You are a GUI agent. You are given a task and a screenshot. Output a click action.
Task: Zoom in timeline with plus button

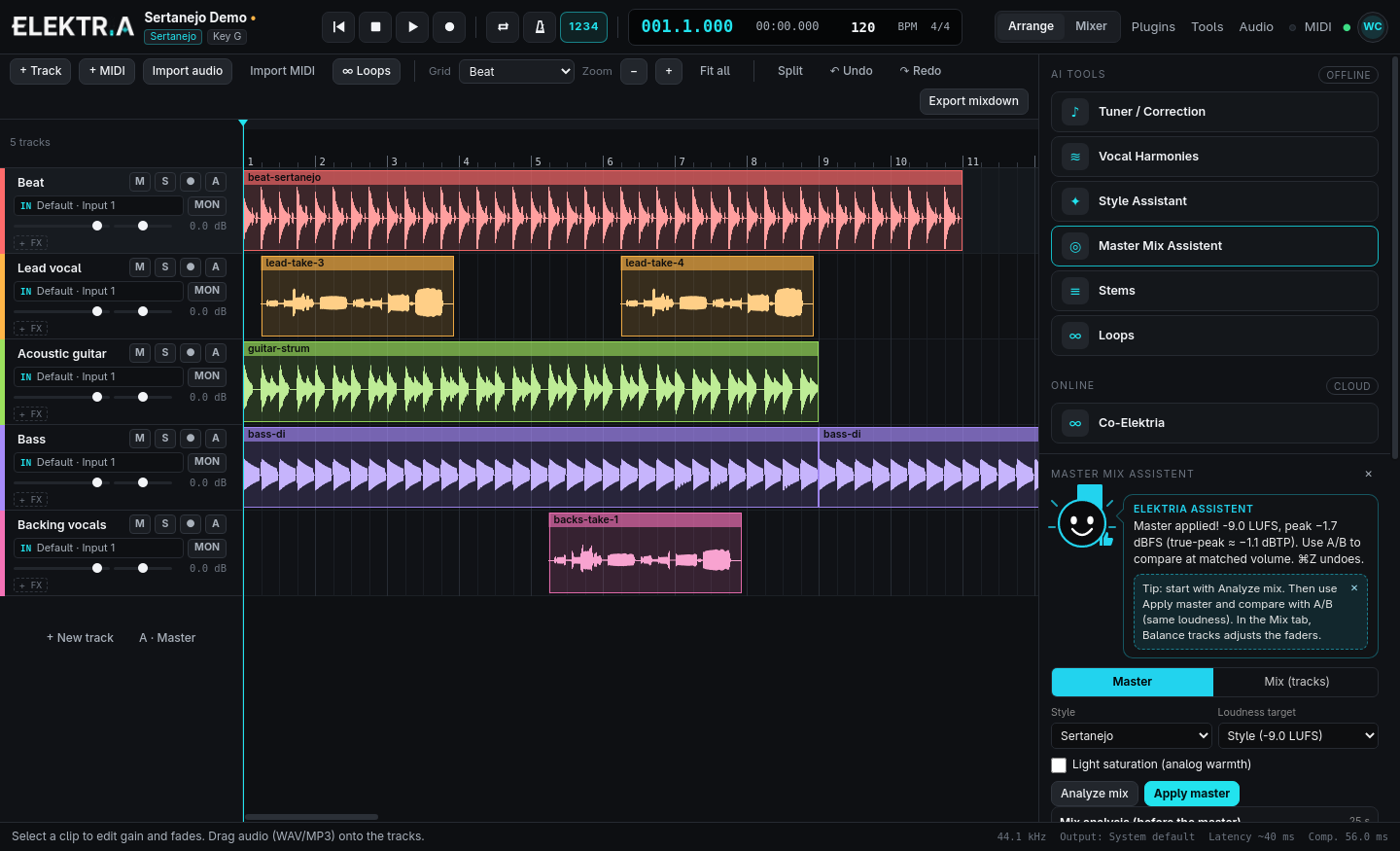click(669, 71)
